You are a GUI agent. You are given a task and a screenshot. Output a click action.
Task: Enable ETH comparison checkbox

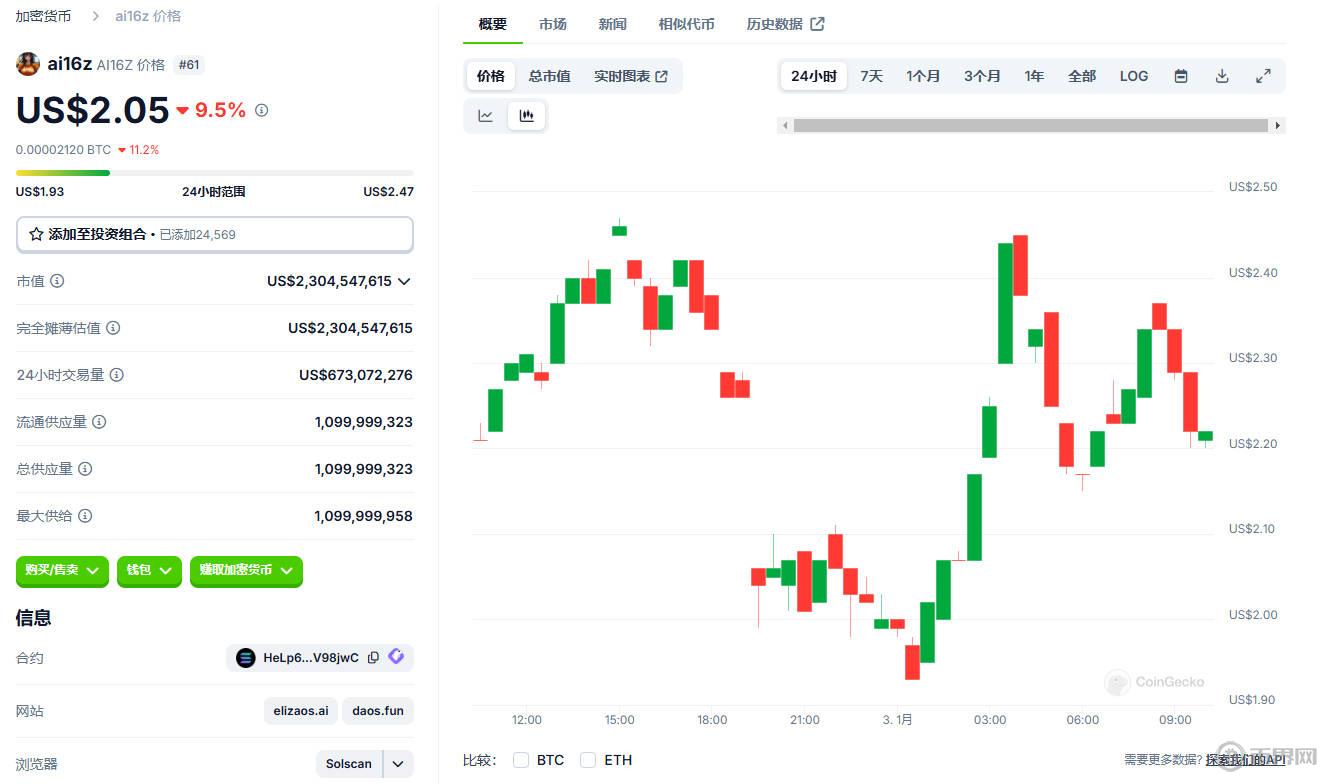588,760
